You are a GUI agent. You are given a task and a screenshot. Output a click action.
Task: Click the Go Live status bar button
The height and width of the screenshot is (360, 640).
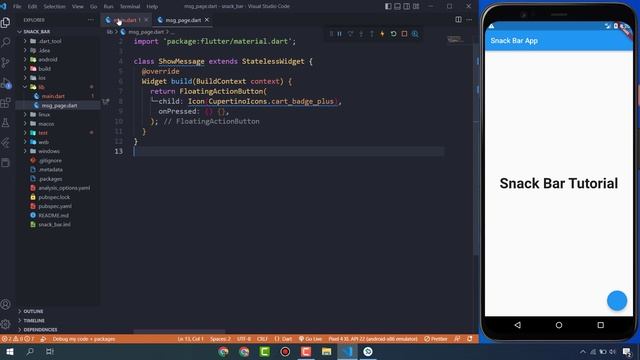click(310, 339)
